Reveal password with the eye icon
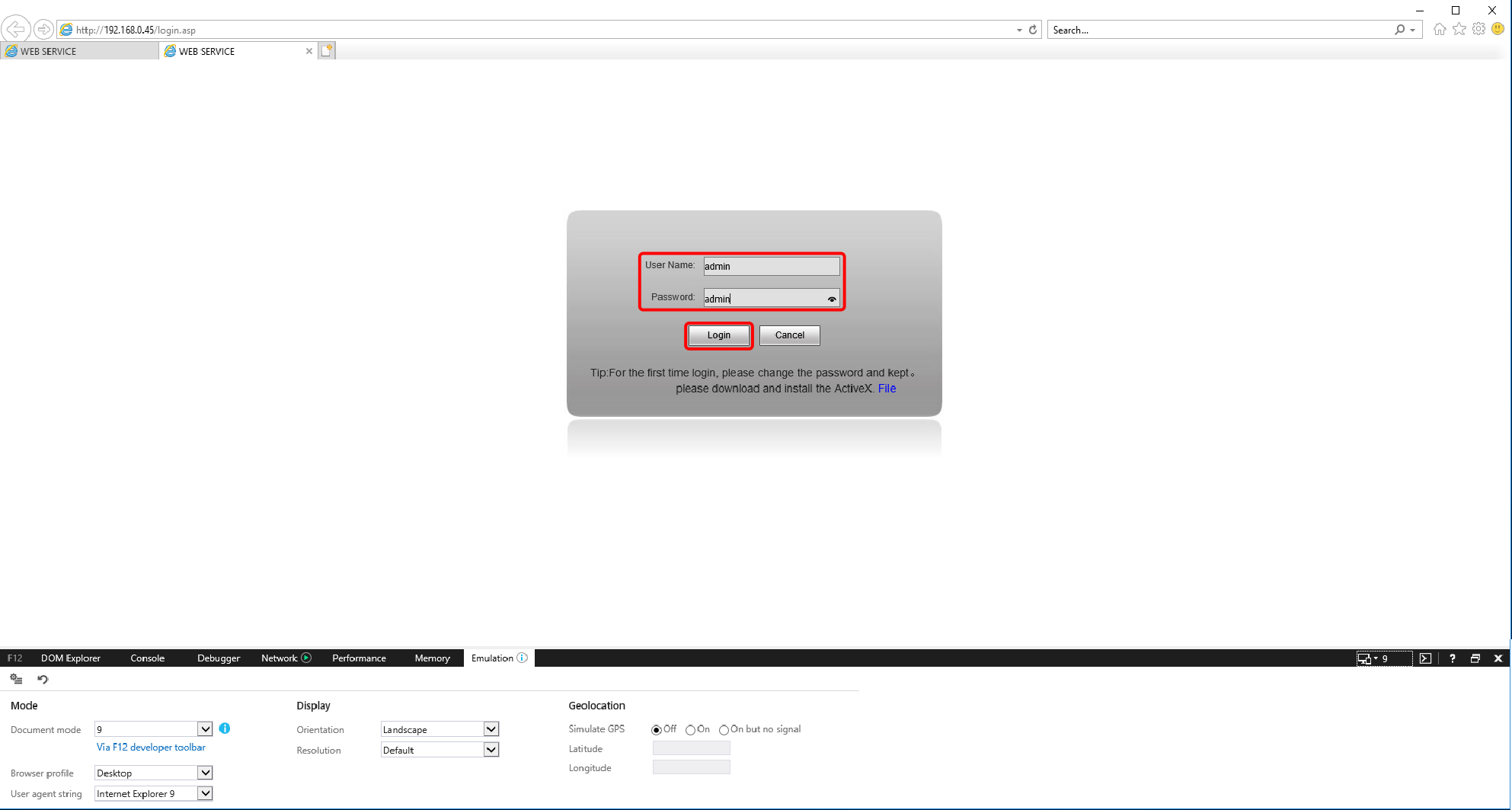 pos(832,299)
